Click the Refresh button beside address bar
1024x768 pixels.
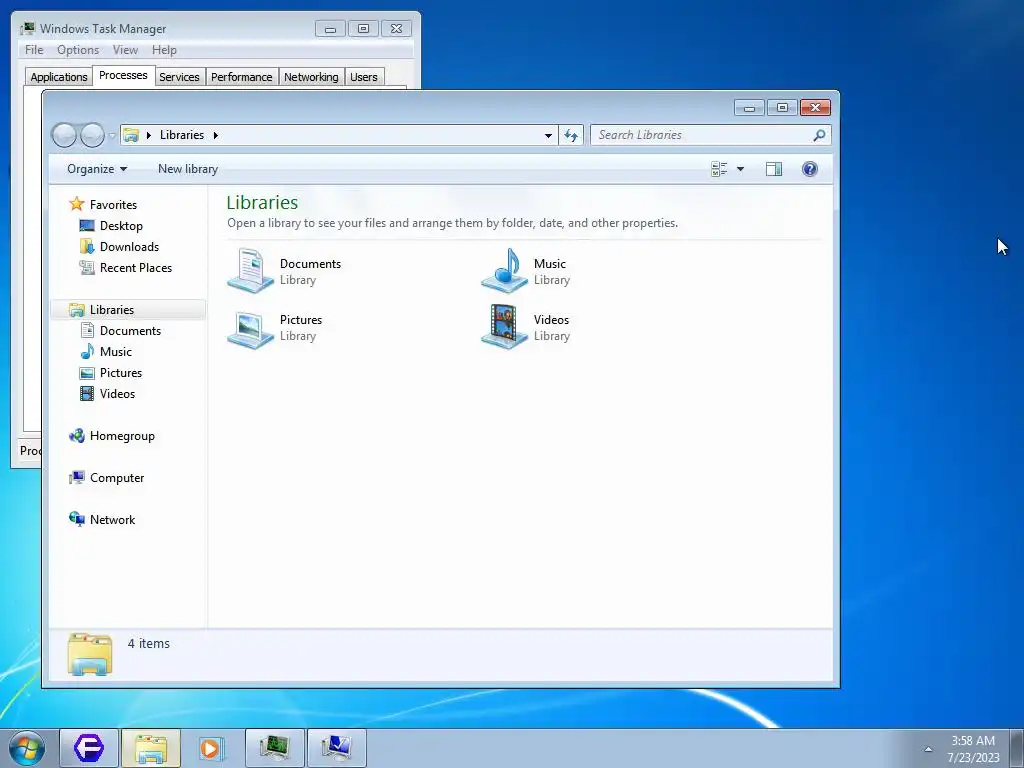tap(571, 135)
